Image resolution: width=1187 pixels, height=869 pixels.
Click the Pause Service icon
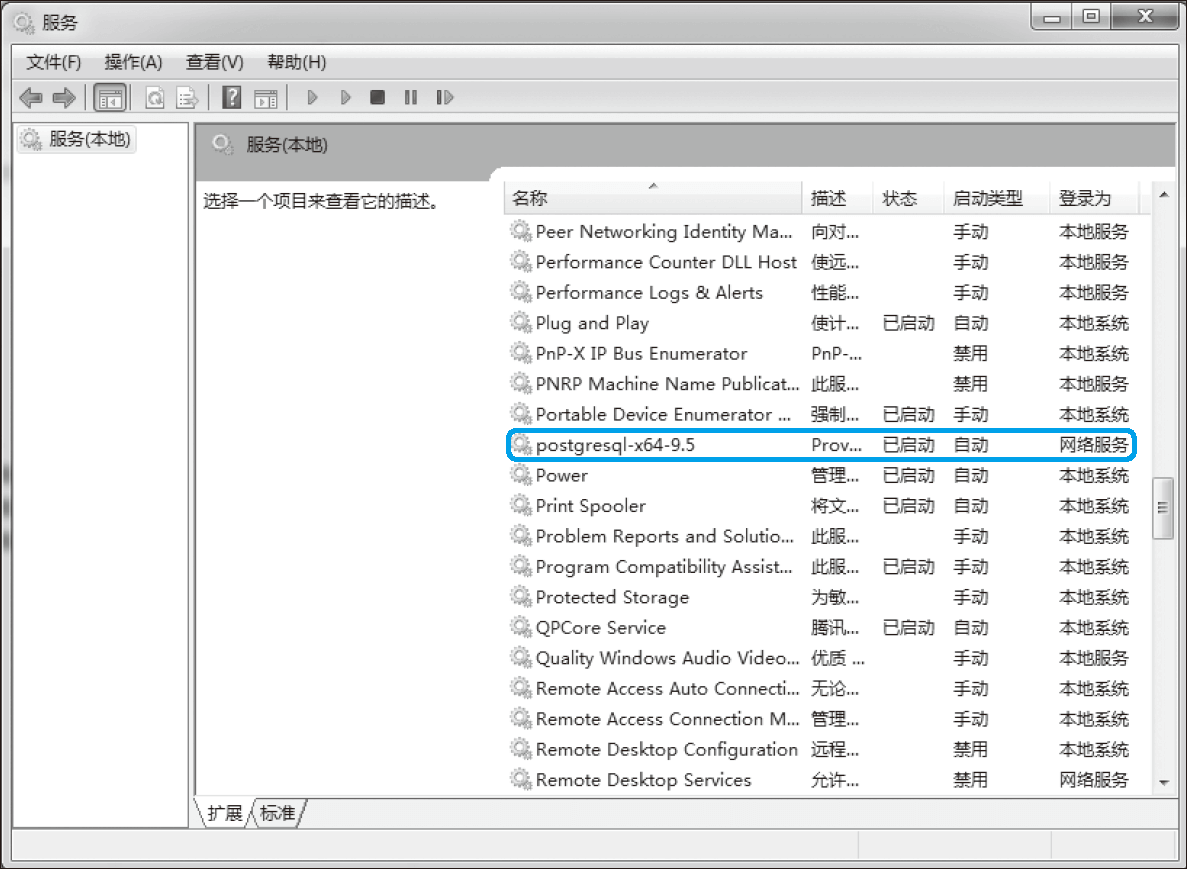click(411, 96)
